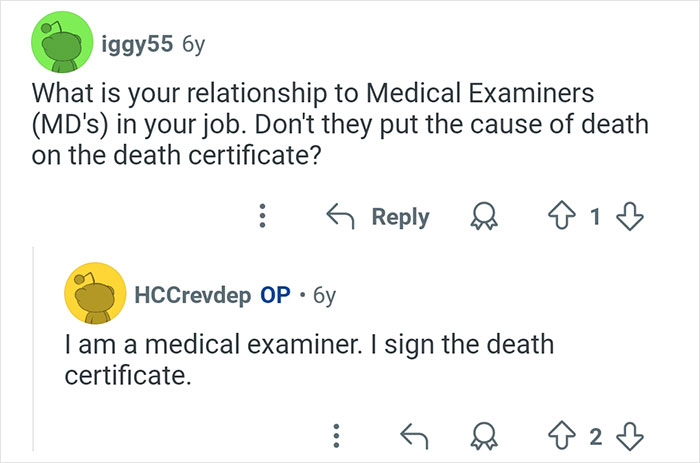Viewport: 700px width, 463px height.
Task: Downvote iggy55's comment
Action: point(630,215)
